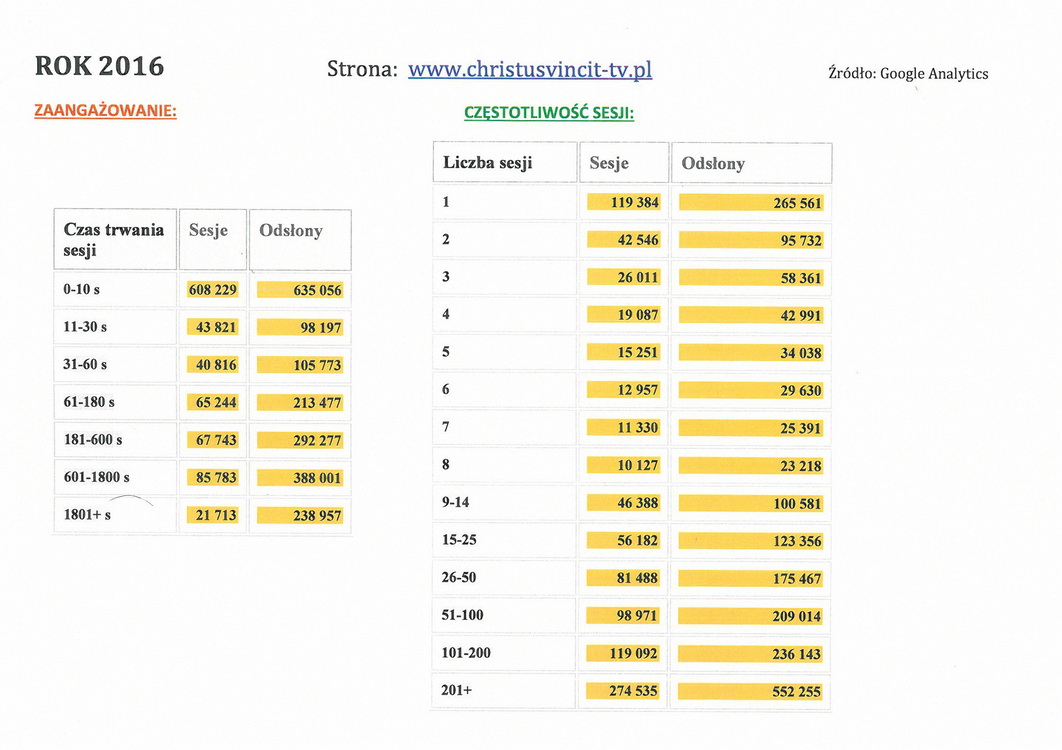Select the value 265 561
Image resolution: width=1062 pixels, height=750 pixels.
pos(797,203)
